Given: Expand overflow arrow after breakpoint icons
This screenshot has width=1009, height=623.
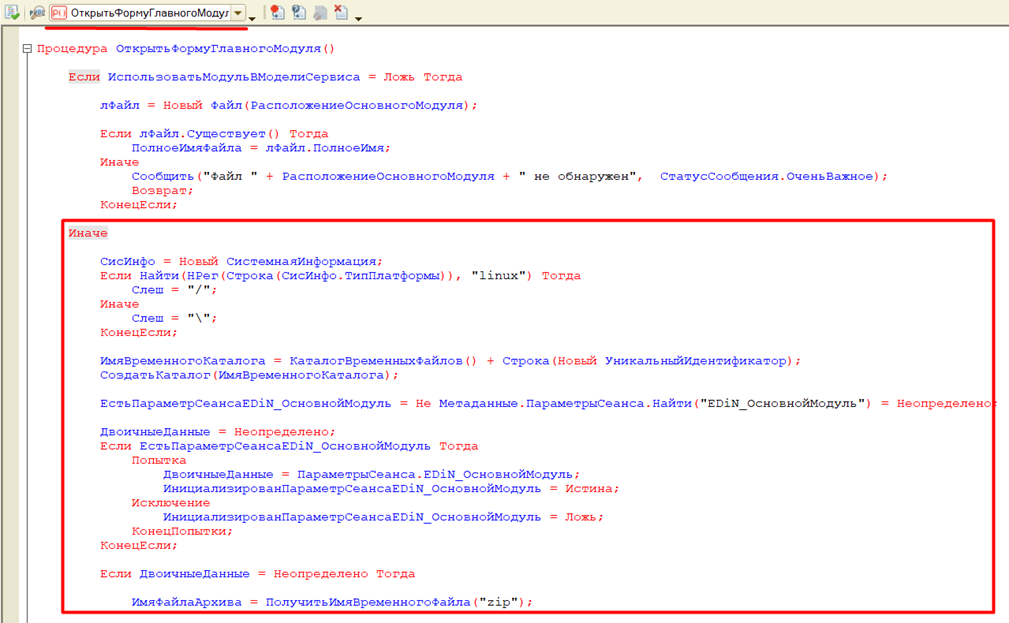Looking at the screenshot, I should tap(358, 18).
